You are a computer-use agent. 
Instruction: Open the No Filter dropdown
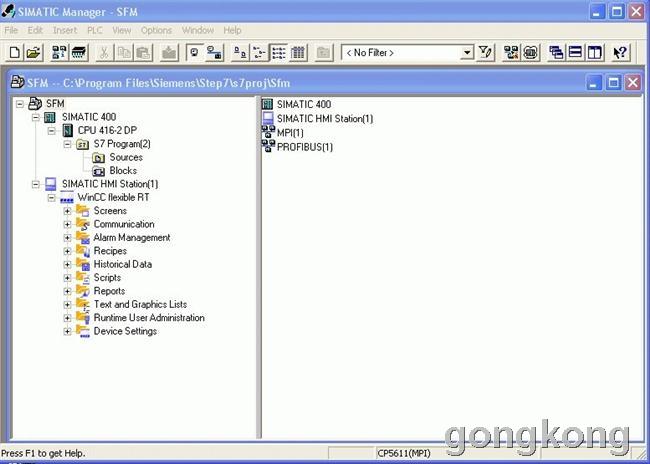[467, 53]
